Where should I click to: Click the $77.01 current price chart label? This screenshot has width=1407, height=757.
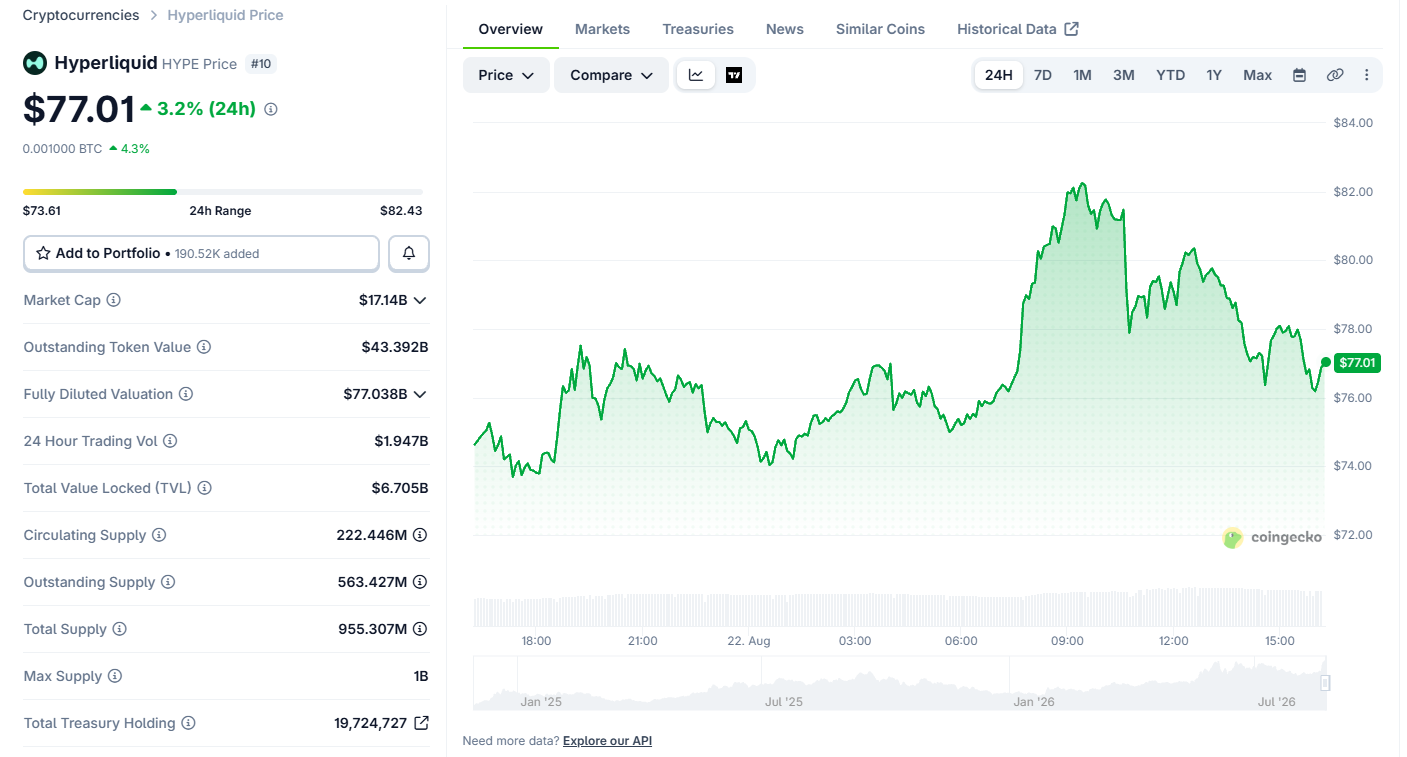pos(1357,363)
